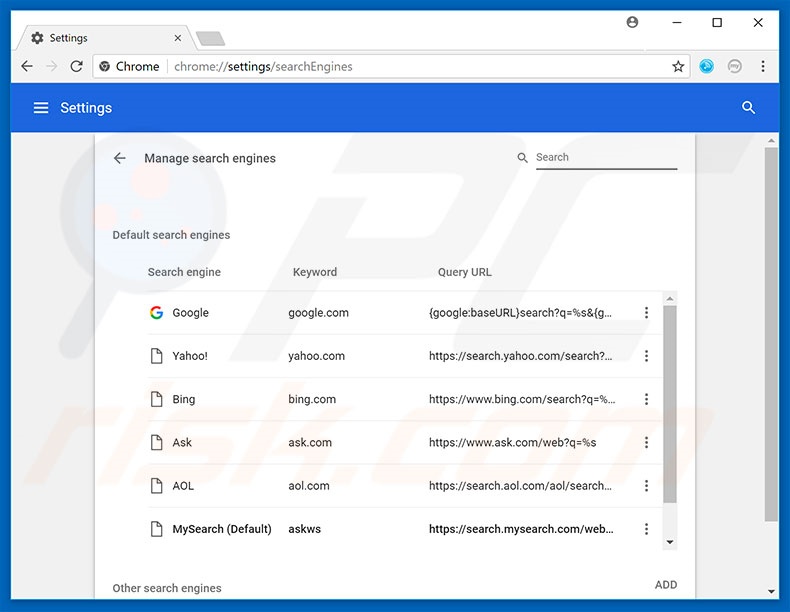This screenshot has height=612, width=790.
Task: Select the Bing engine name
Action: [x=184, y=399]
